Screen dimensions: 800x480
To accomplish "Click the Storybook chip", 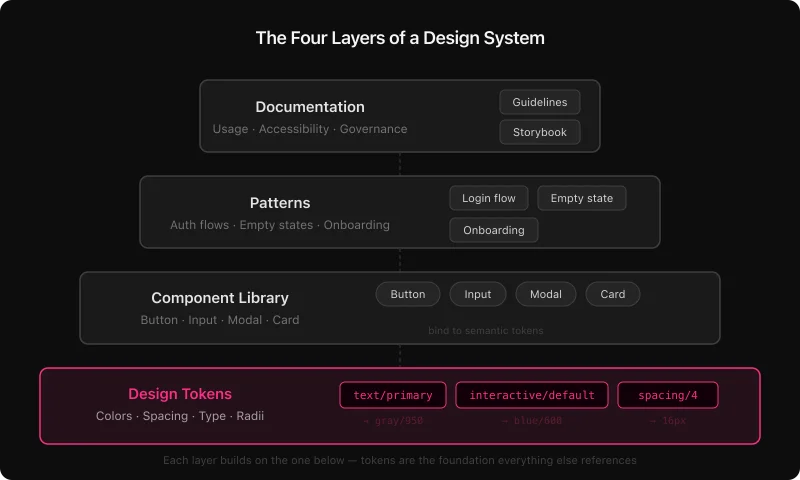I will pyautogui.click(x=540, y=132).
